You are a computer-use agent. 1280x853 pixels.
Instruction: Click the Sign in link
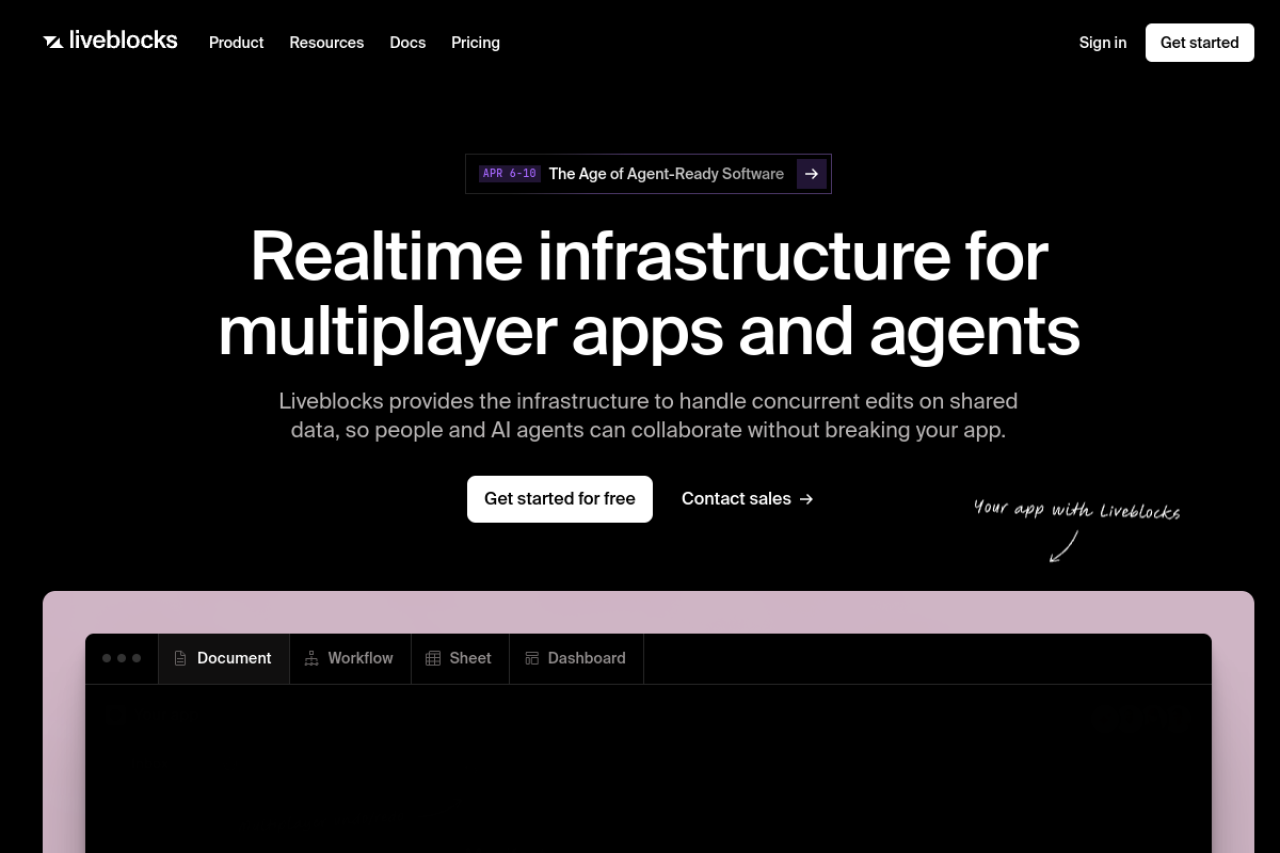coord(1102,43)
